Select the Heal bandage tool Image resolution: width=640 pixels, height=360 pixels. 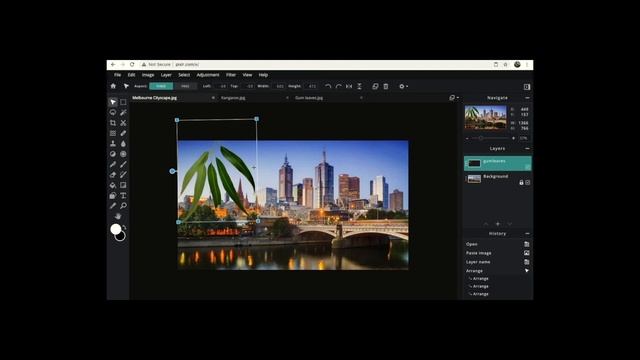tap(123, 133)
